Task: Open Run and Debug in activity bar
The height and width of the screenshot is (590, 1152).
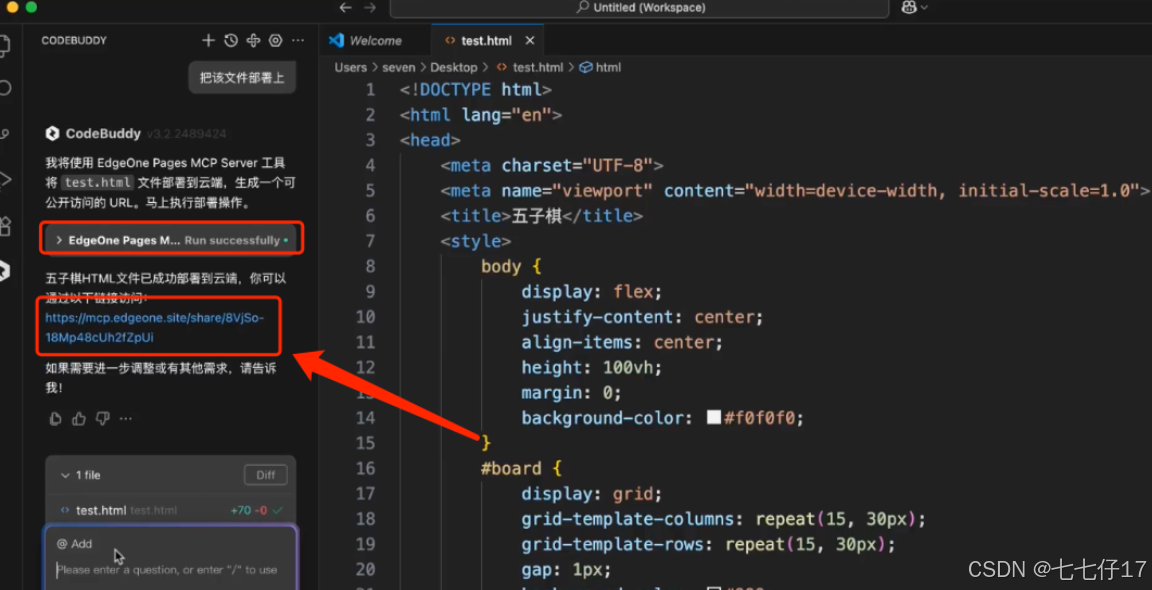Action: [x=4, y=179]
